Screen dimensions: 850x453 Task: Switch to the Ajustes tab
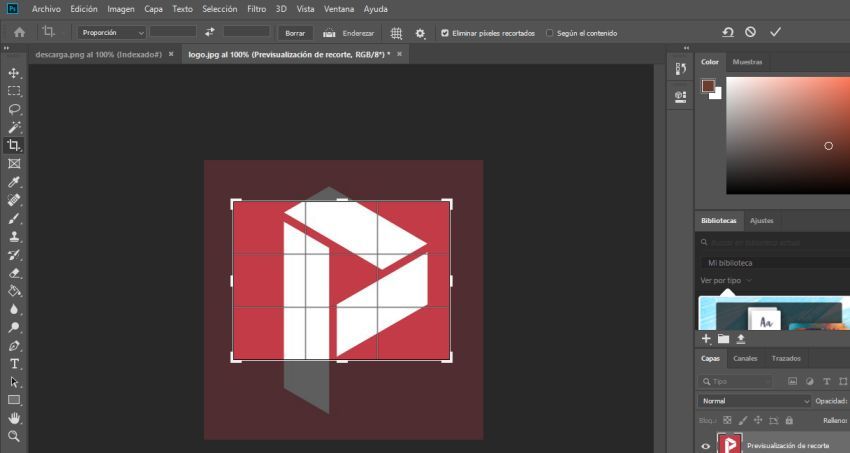(x=762, y=221)
